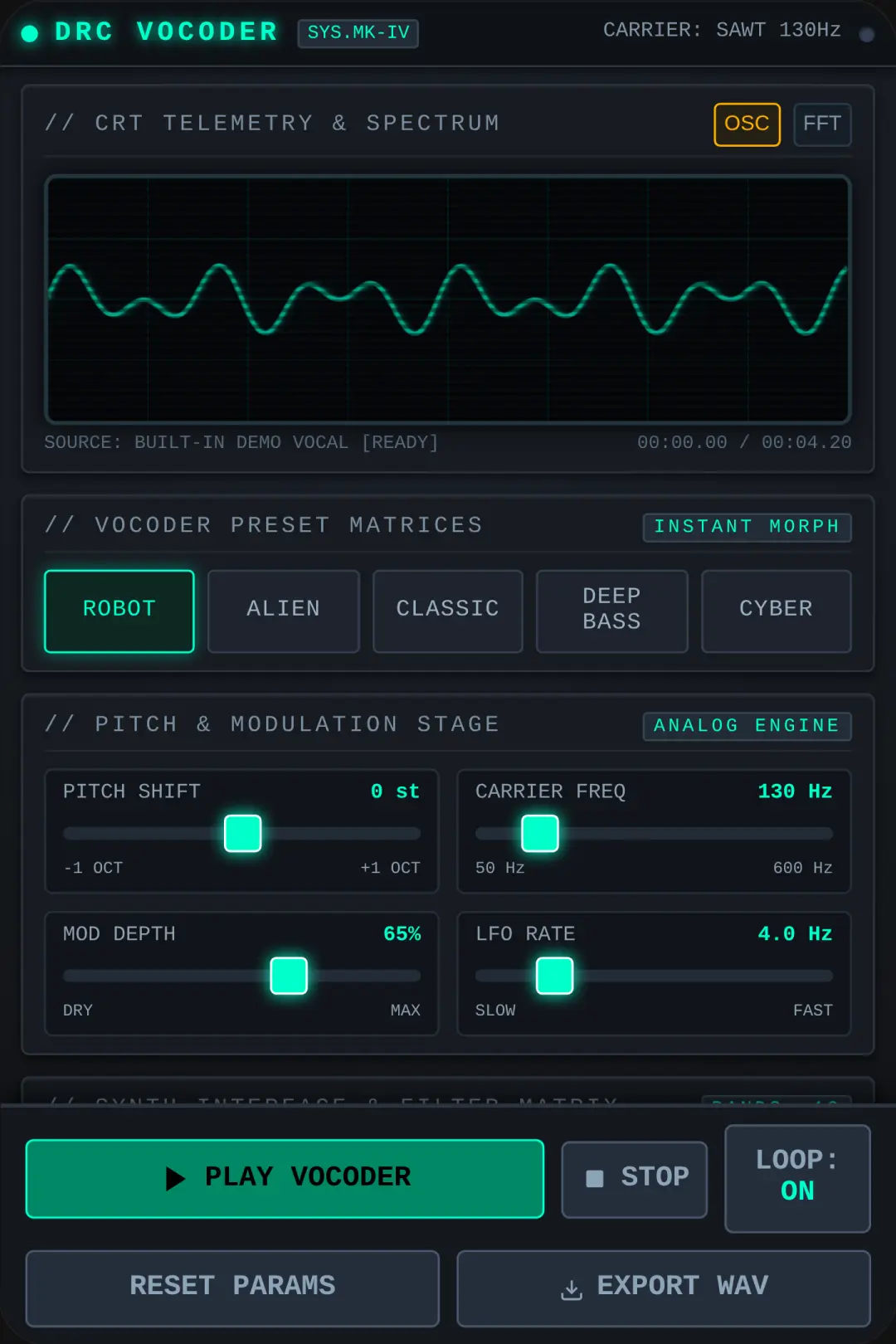Image resolution: width=896 pixels, height=1344 pixels.
Task: Click the '00:00.00 / 00:04.20' time readout
Action: (x=744, y=443)
